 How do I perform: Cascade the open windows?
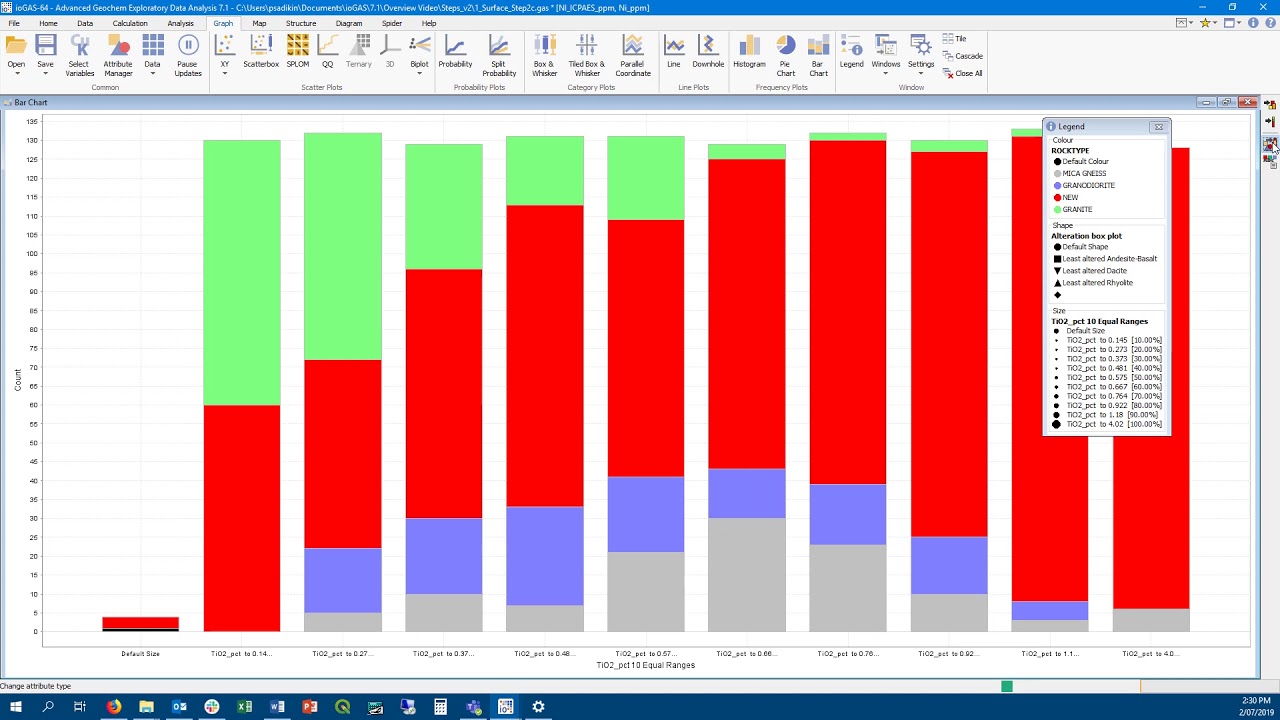(x=962, y=56)
